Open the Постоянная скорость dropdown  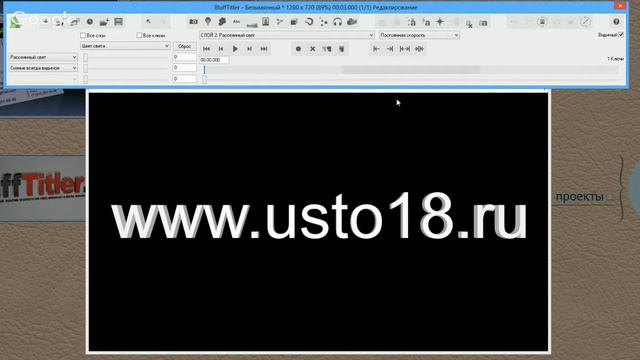[419, 35]
